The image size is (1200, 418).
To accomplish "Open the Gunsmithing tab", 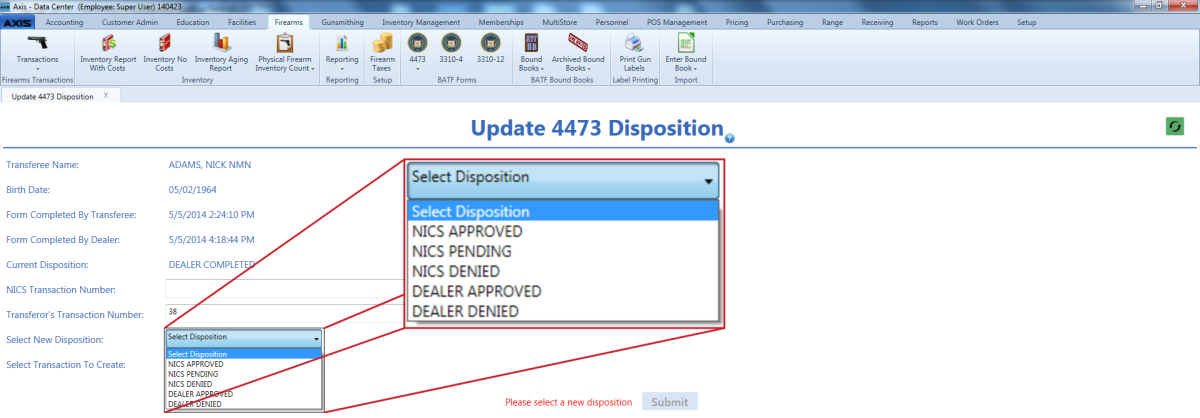I will pyautogui.click(x=343, y=21).
